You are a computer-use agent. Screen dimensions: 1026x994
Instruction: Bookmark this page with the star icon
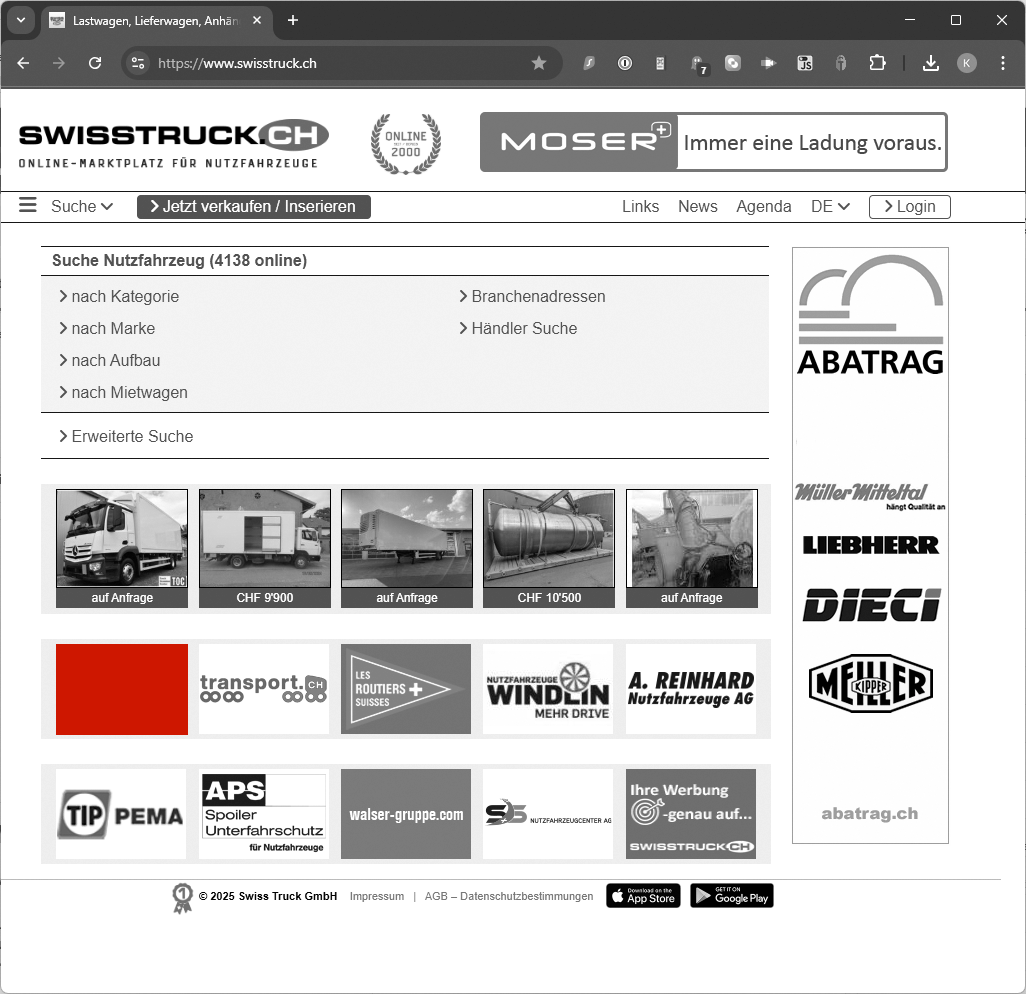tap(539, 63)
